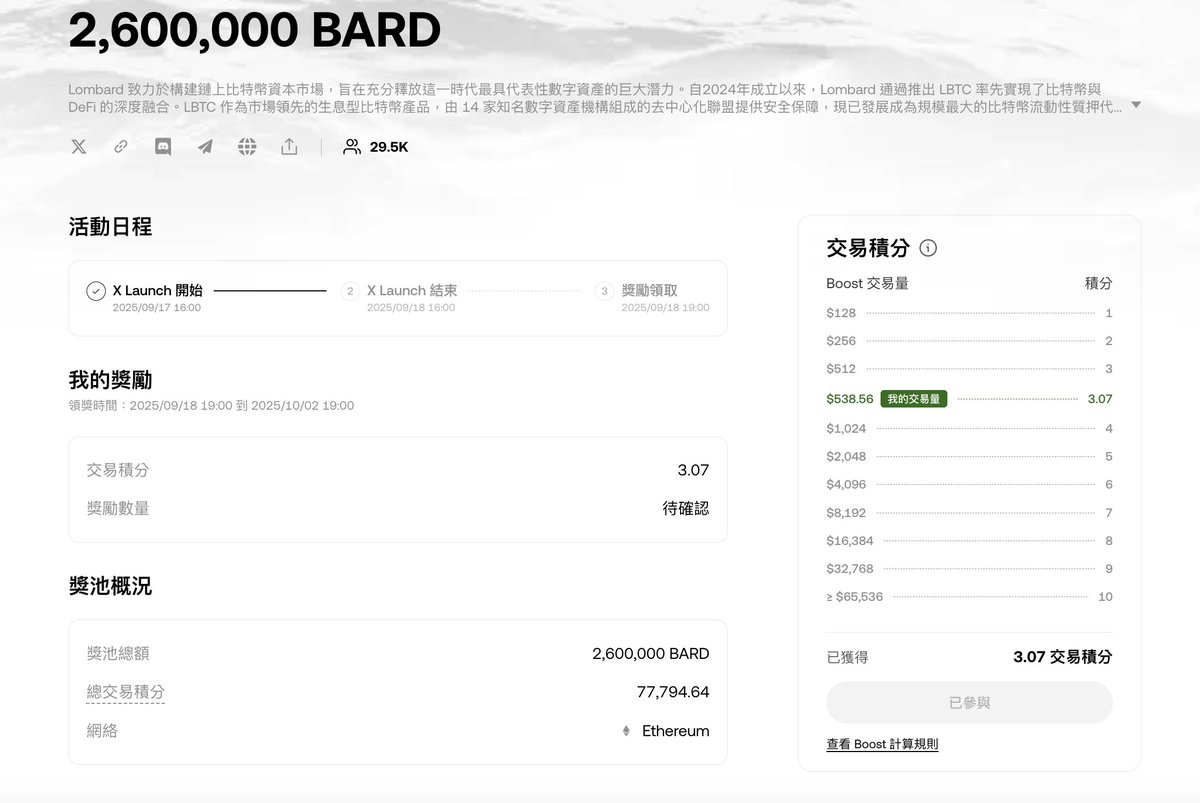Click the 領獎時間 claim period line

211,406
